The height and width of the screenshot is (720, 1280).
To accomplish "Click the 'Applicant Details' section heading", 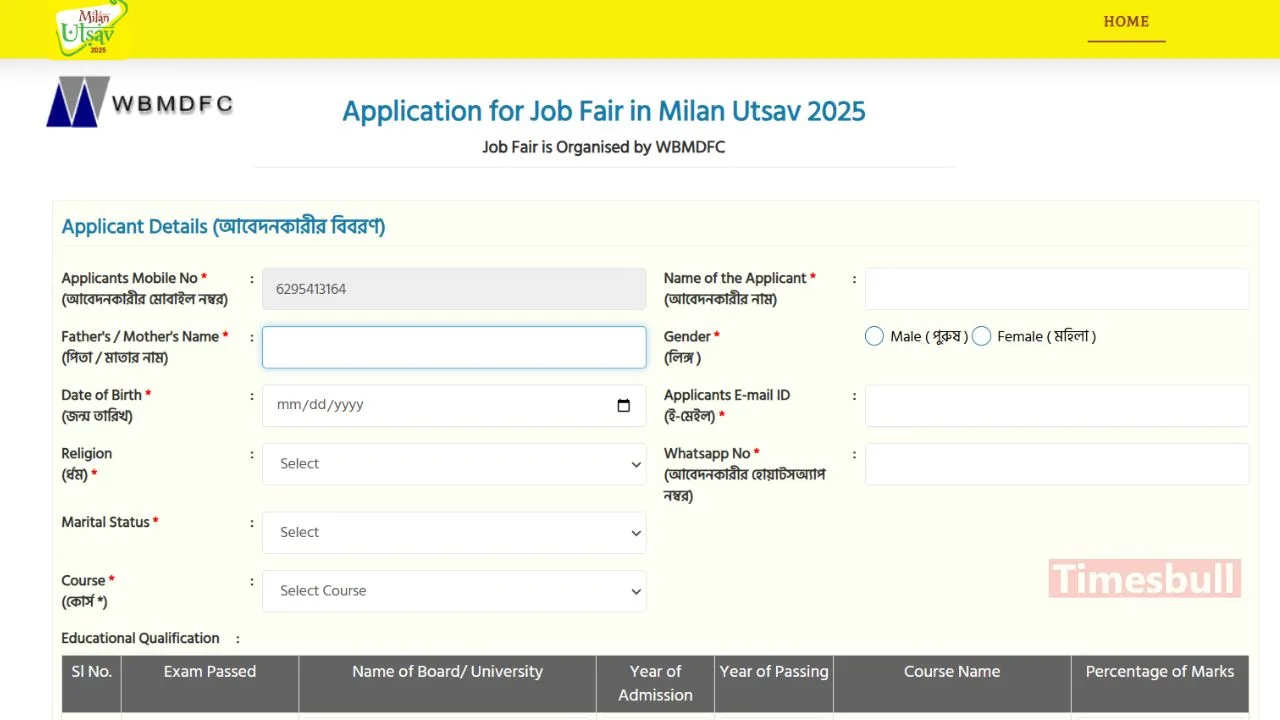I will [223, 226].
